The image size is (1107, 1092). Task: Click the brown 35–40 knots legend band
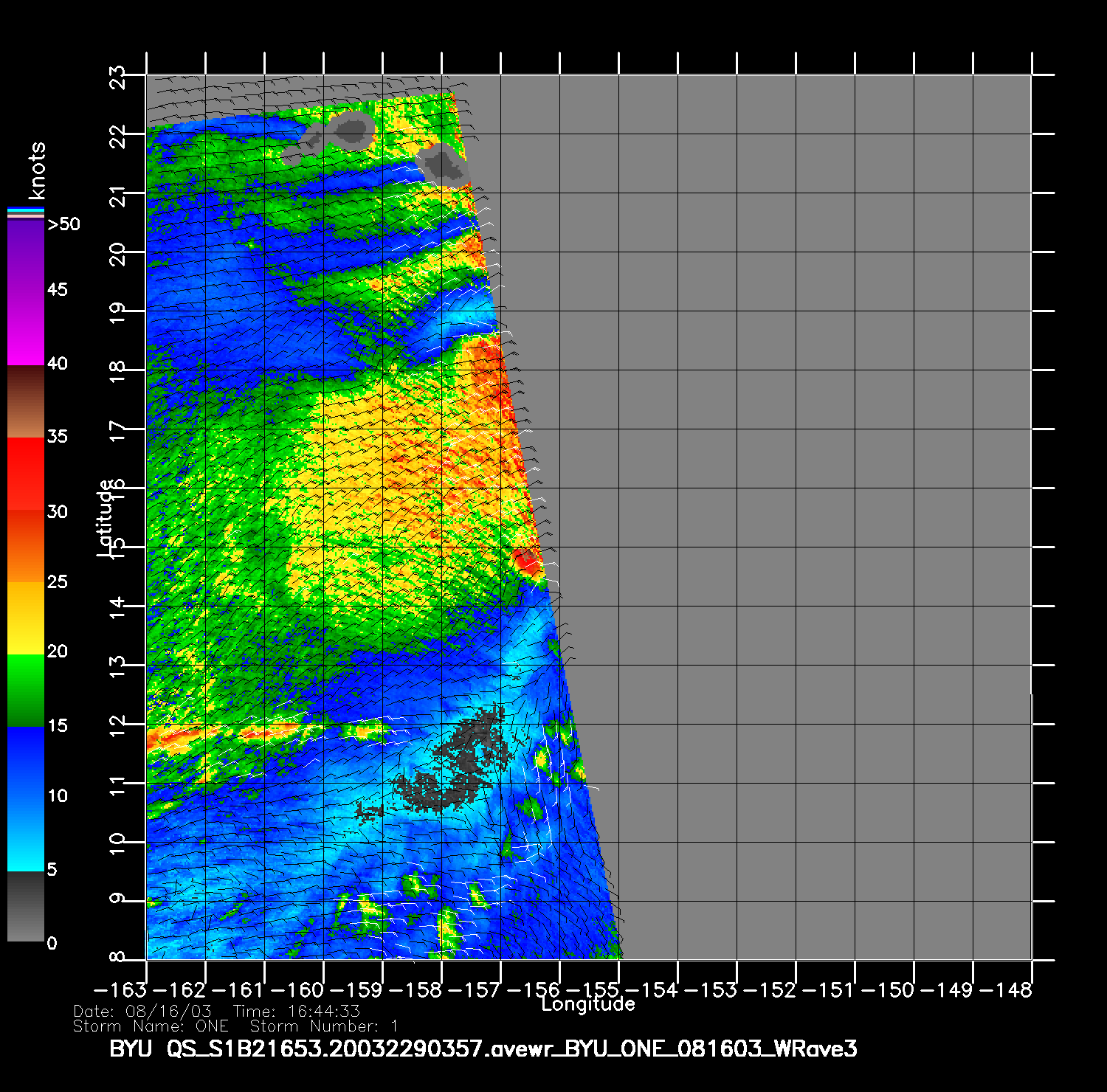[x=26, y=402]
